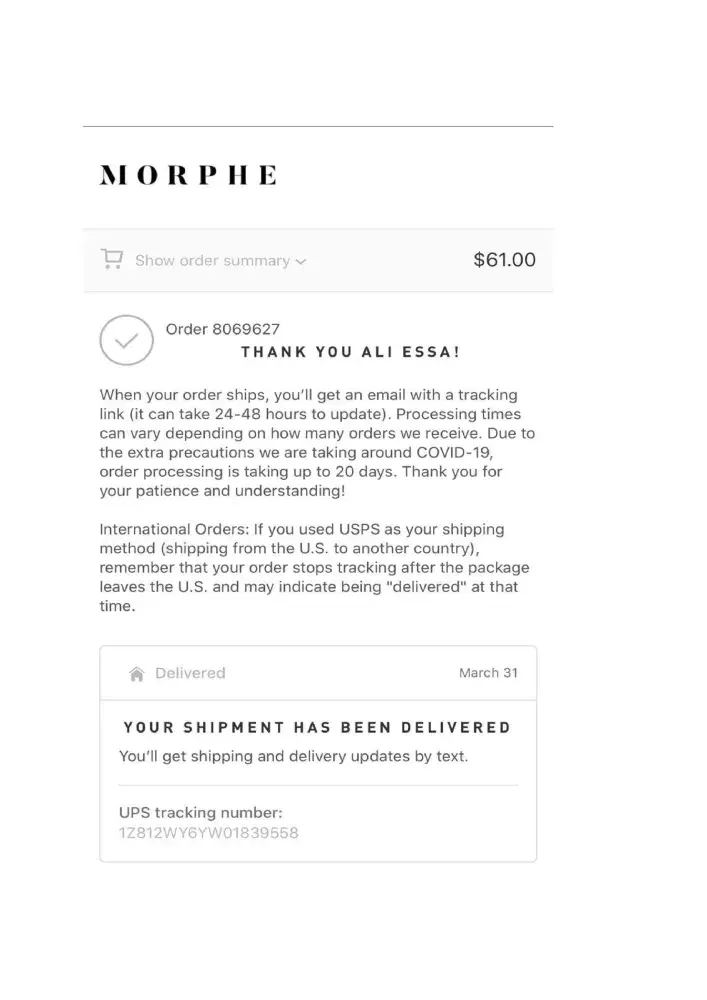Click the shipping and delivery updates line

pyautogui.click(x=293, y=756)
